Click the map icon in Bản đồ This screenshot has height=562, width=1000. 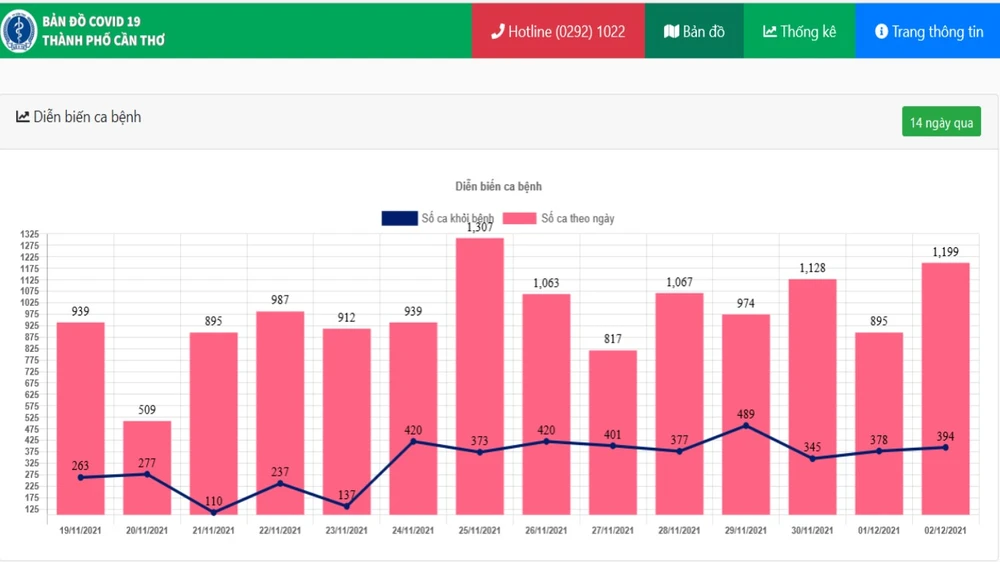[x=671, y=31]
